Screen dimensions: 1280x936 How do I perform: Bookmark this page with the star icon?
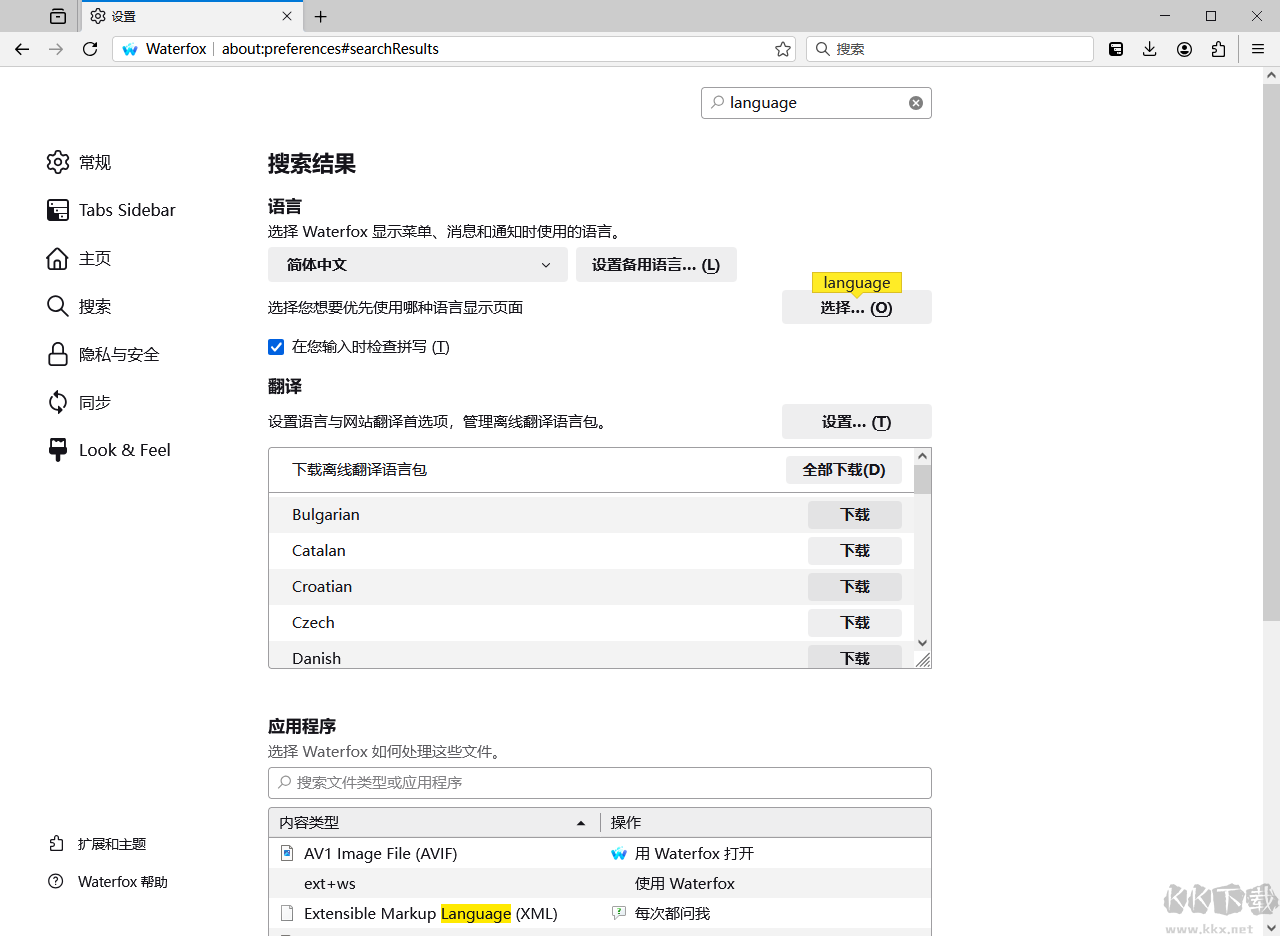[783, 48]
